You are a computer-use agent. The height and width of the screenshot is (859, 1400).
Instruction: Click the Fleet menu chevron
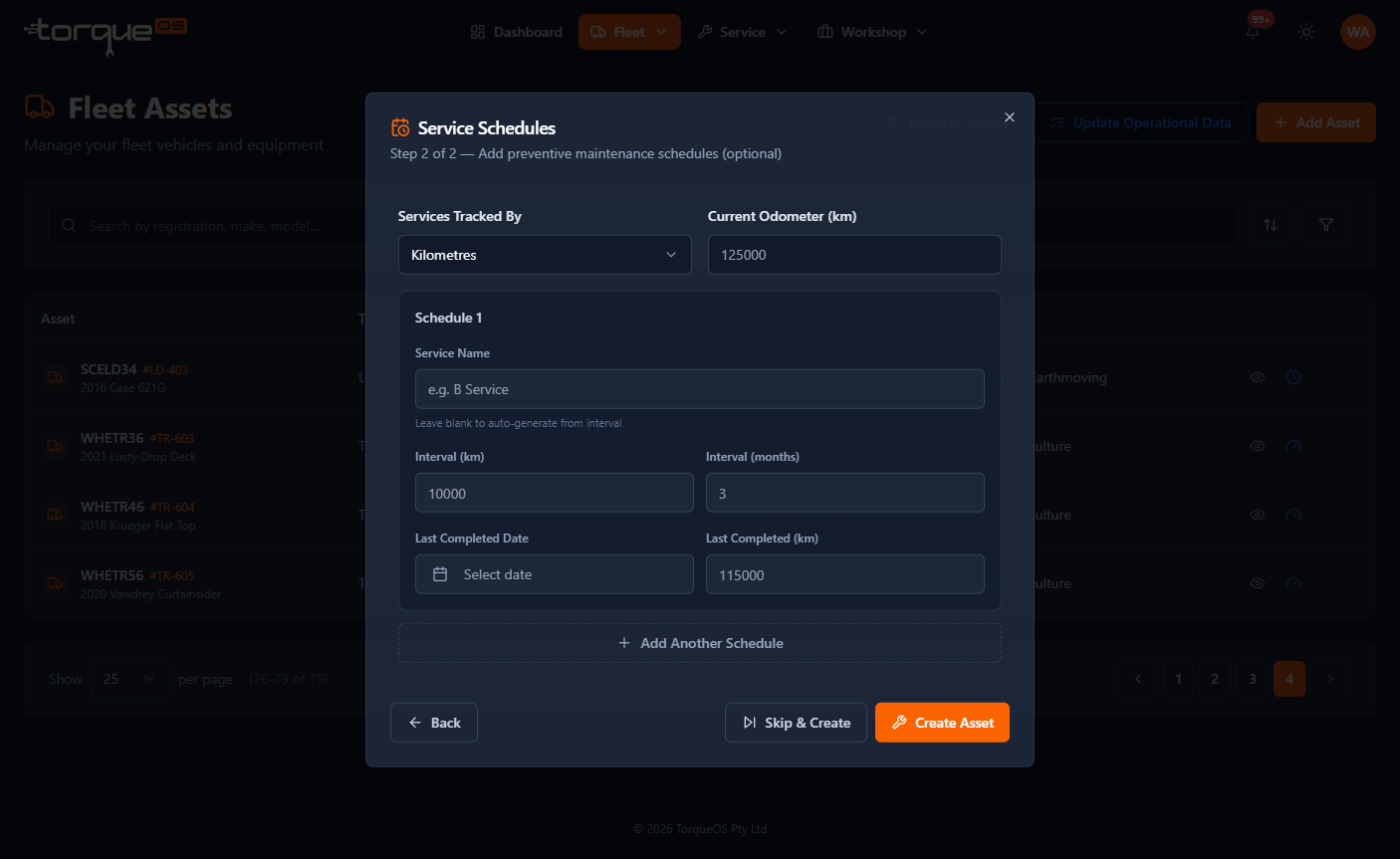[x=661, y=32]
